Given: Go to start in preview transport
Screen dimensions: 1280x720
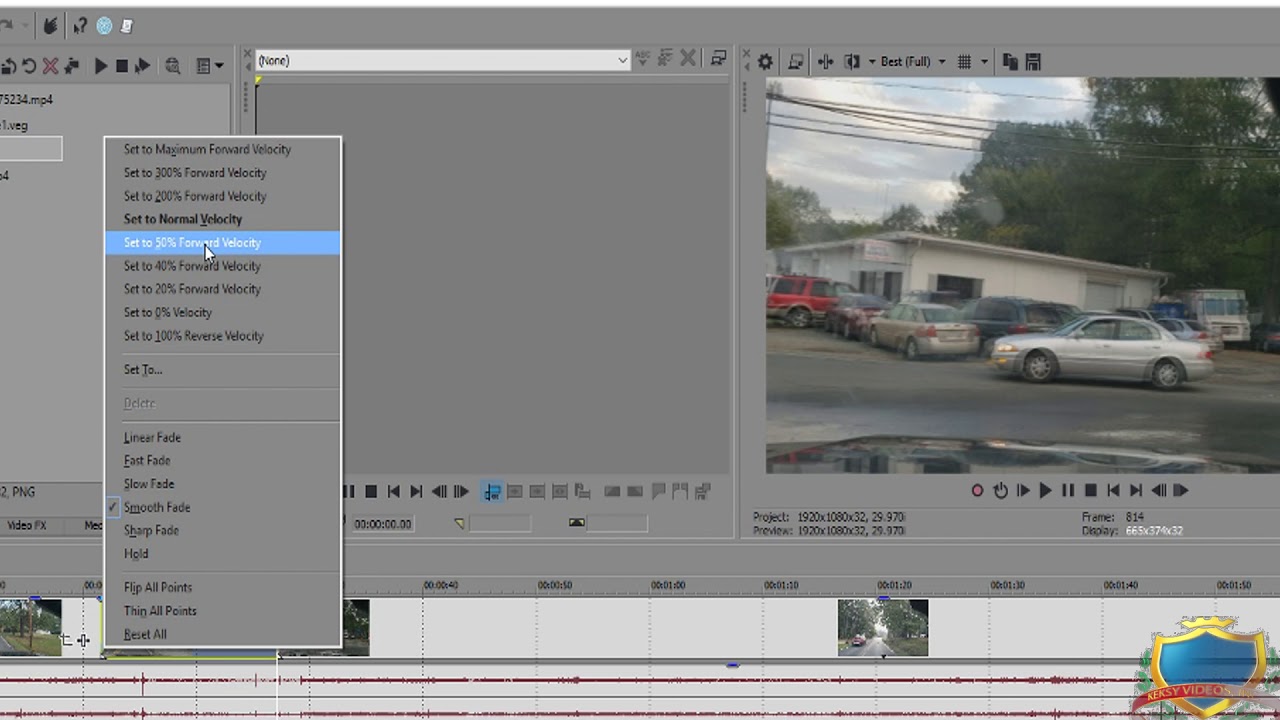Looking at the screenshot, I should tap(1113, 490).
